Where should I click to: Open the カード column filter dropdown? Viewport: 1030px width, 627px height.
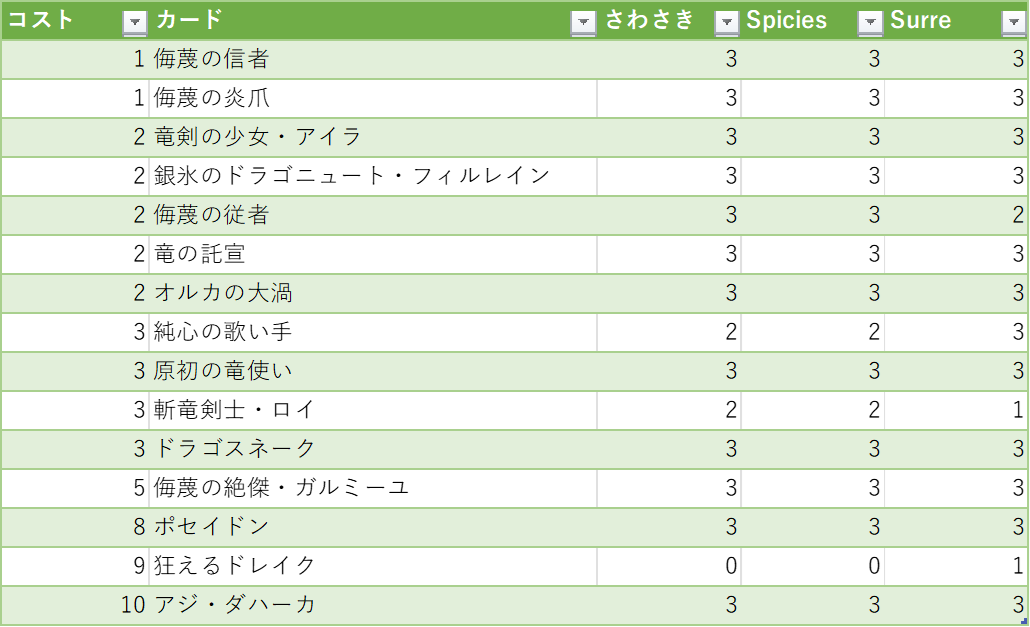pyautogui.click(x=583, y=23)
